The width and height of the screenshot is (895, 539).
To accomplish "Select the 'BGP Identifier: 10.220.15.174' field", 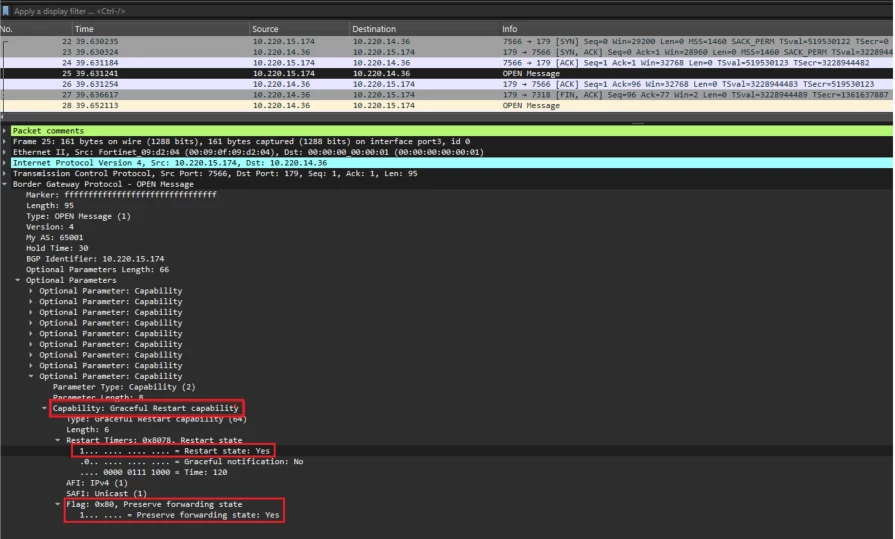I will [95, 259].
